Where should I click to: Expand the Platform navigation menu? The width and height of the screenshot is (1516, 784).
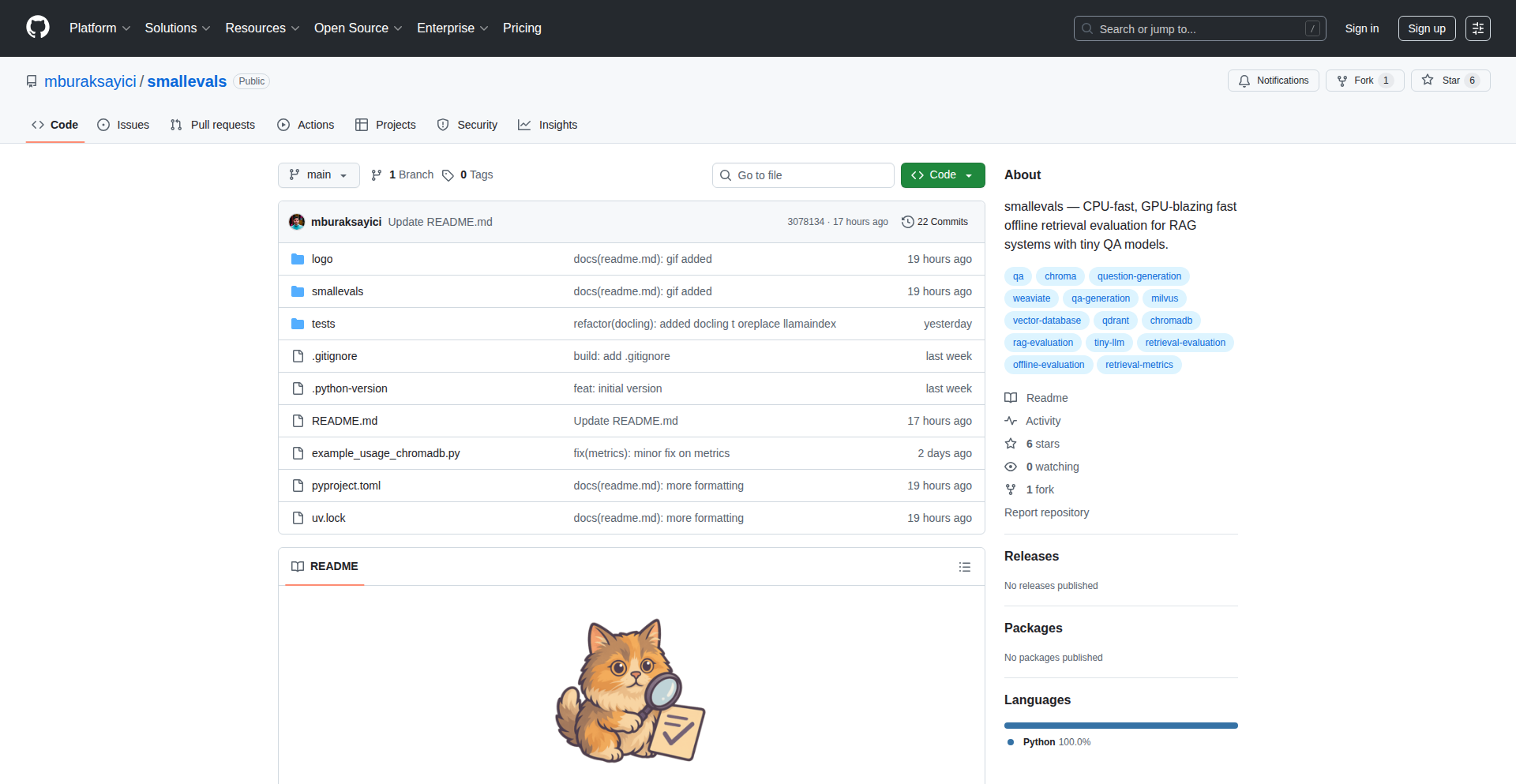click(x=99, y=28)
